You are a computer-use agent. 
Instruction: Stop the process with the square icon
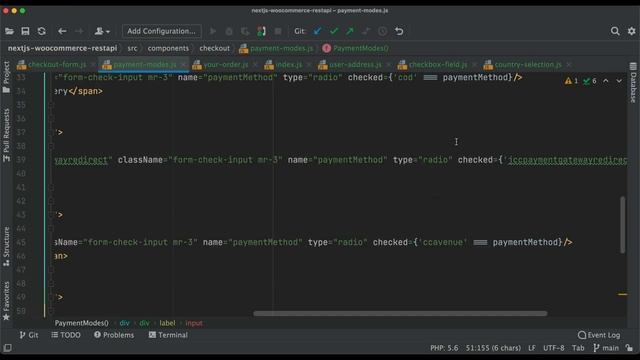[278, 31]
